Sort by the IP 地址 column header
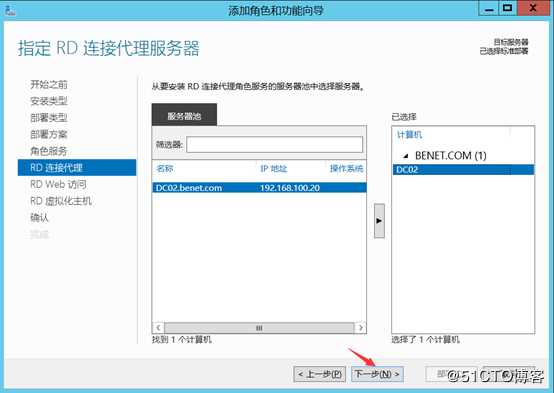The height and width of the screenshot is (393, 554). pyautogui.click(x=273, y=169)
